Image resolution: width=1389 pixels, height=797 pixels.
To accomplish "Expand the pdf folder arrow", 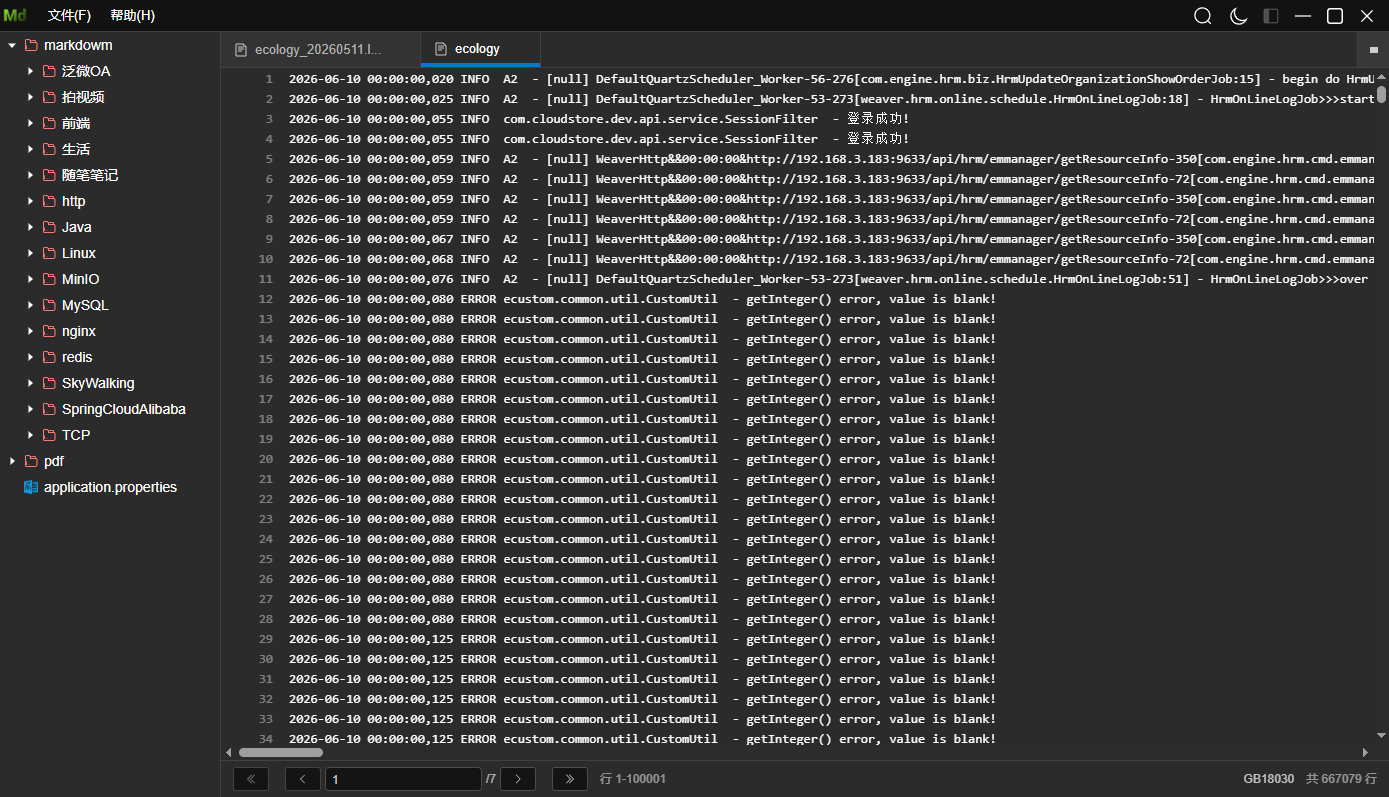I will click(12, 461).
